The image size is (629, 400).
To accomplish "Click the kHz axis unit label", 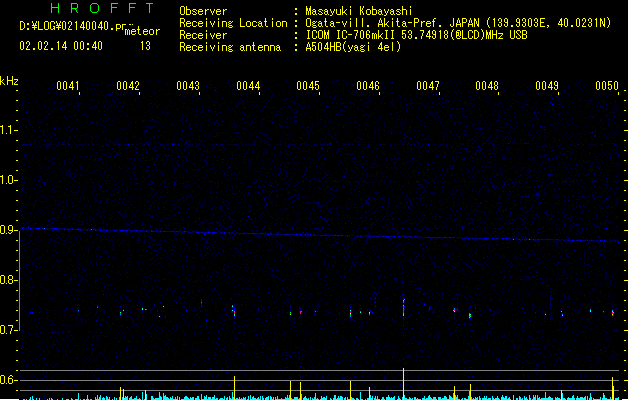I will point(9,81).
